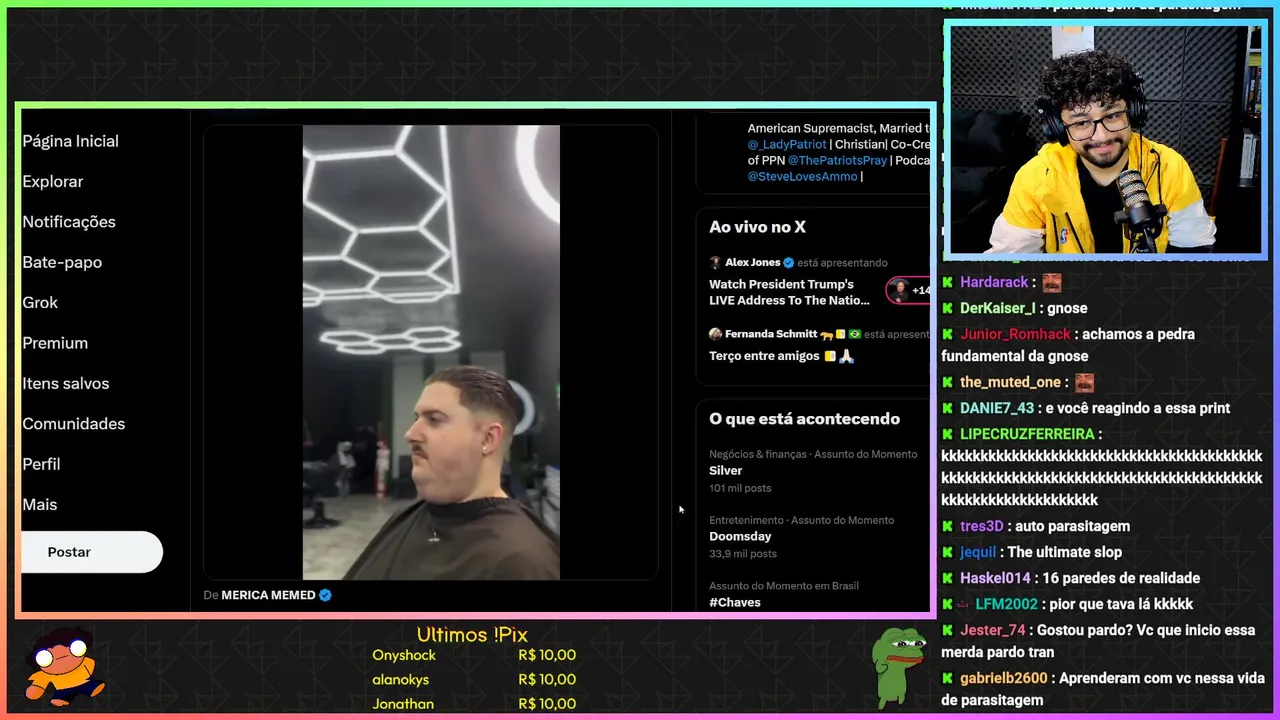Viewport: 1280px width, 720px height.
Task: Click 'O que está acontecendo' heading
Action: click(804, 419)
